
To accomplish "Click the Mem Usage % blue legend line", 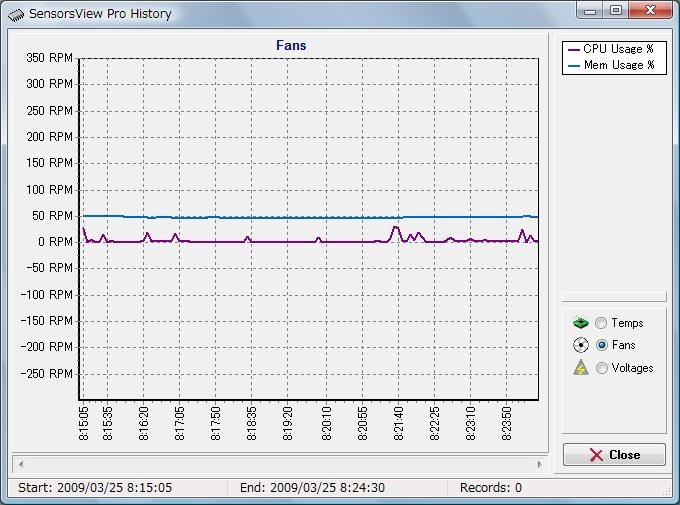I will (x=573, y=66).
